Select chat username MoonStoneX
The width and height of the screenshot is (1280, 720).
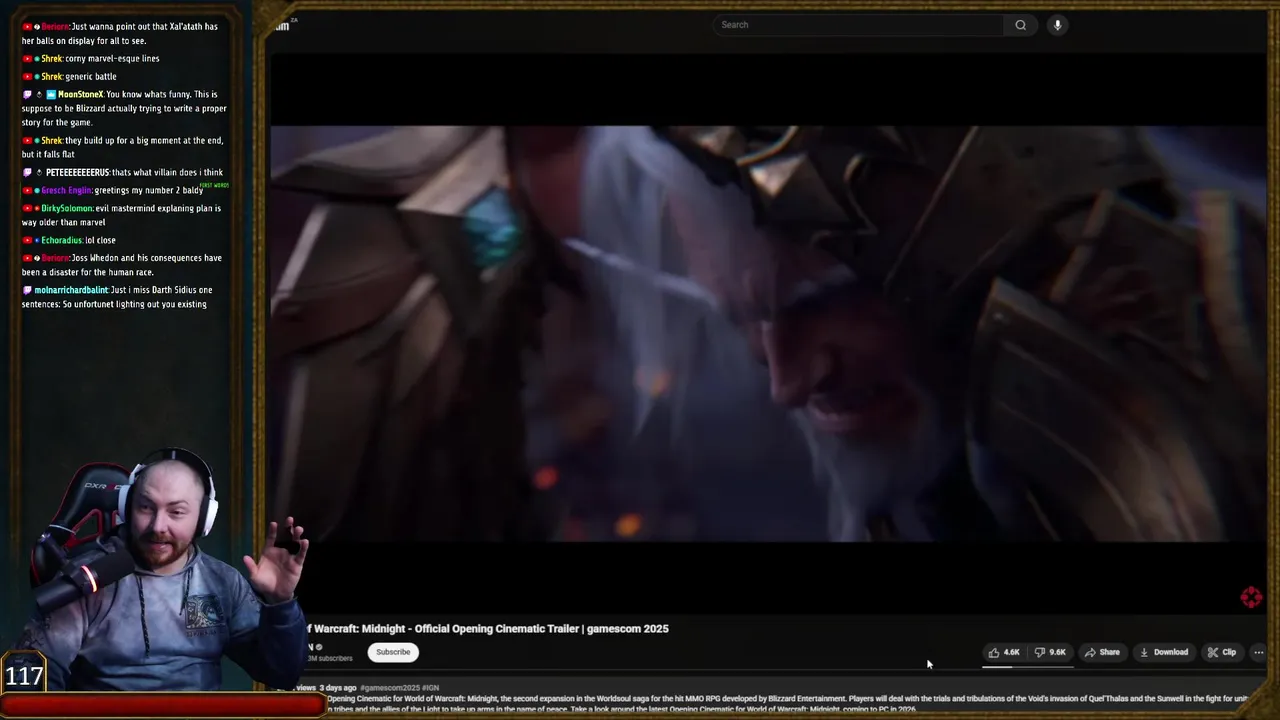(x=80, y=95)
